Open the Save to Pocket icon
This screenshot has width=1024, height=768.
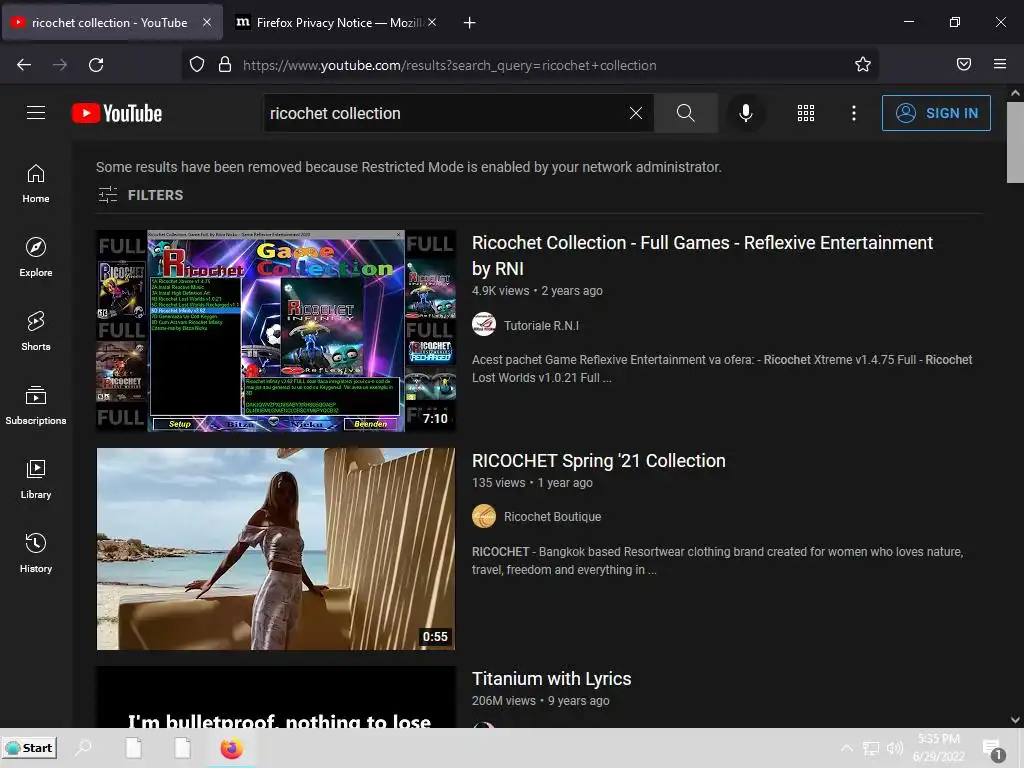[963, 64]
